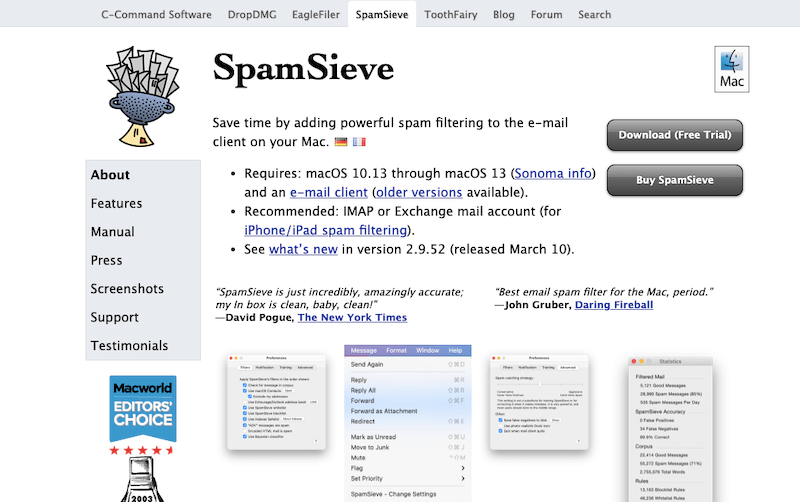Open the Forum nav link
Image resolution: width=800 pixels, height=502 pixels.
pos(546,15)
